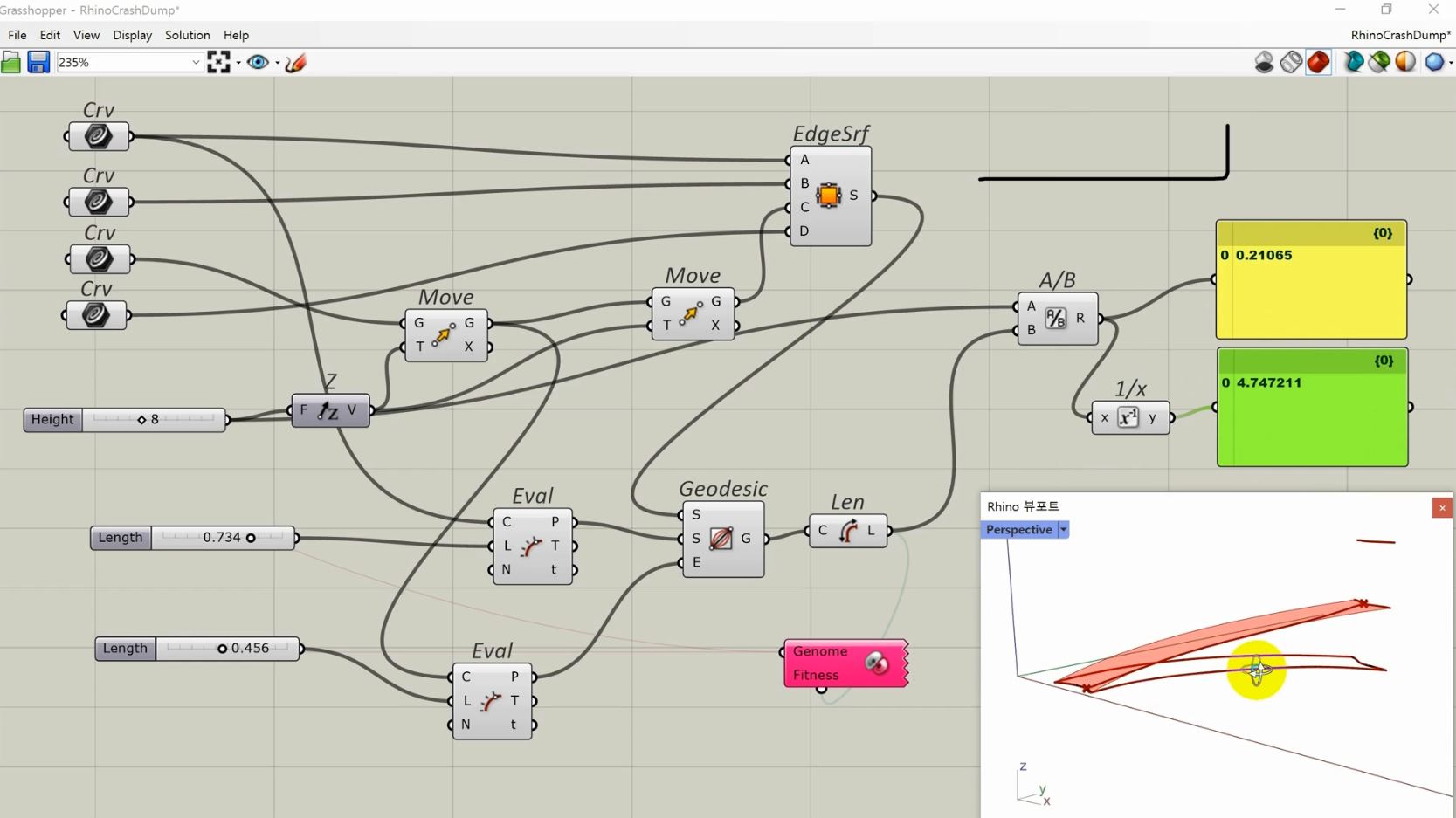Open the Solution menu

(x=188, y=35)
